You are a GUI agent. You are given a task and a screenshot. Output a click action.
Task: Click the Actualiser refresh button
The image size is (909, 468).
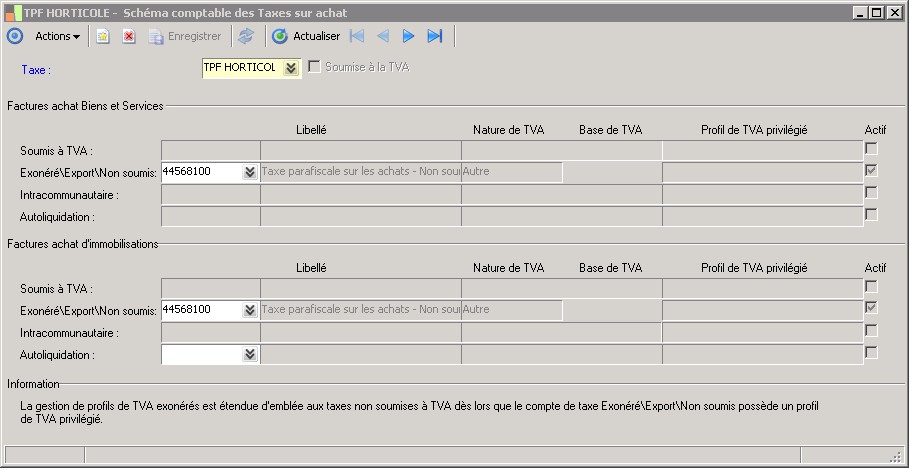(x=306, y=36)
